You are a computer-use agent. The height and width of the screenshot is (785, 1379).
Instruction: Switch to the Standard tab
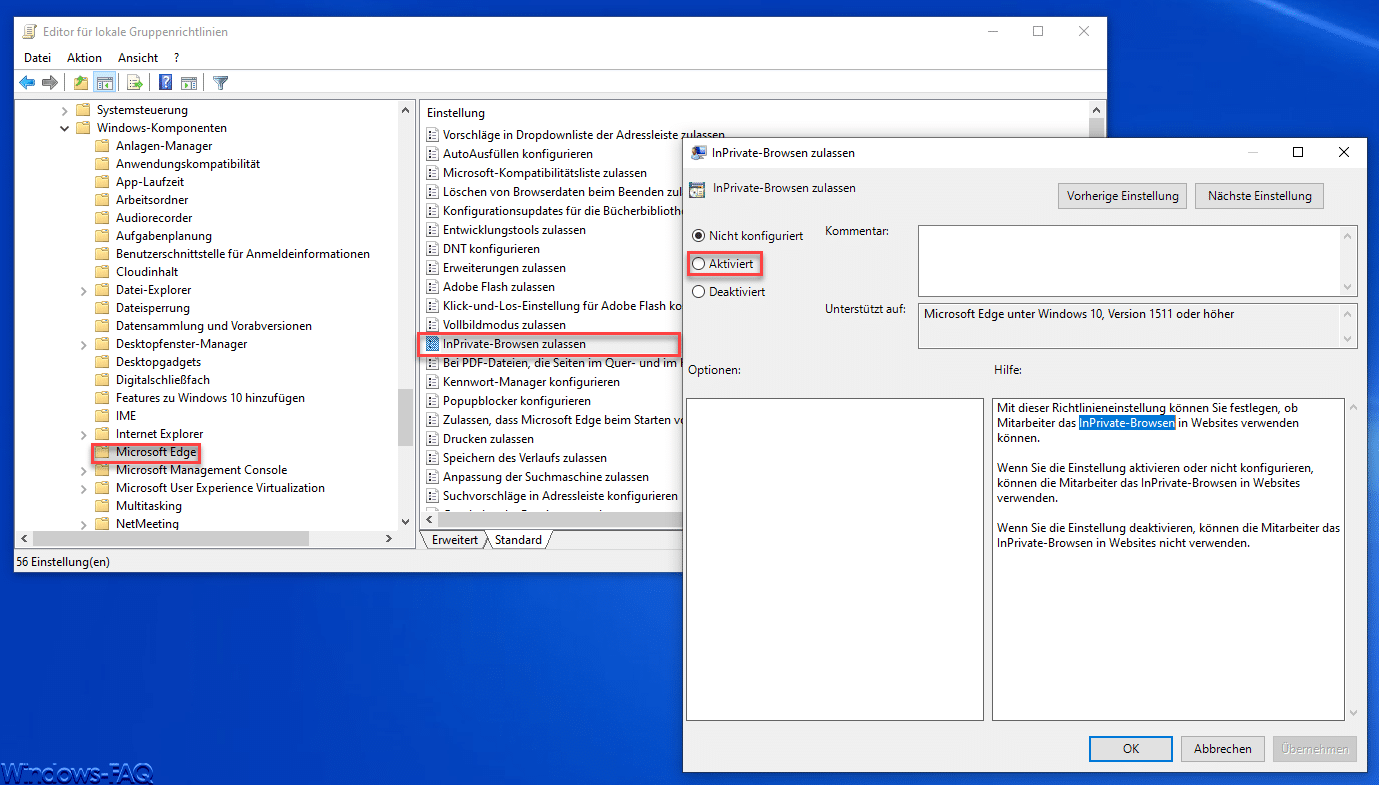[x=518, y=540]
